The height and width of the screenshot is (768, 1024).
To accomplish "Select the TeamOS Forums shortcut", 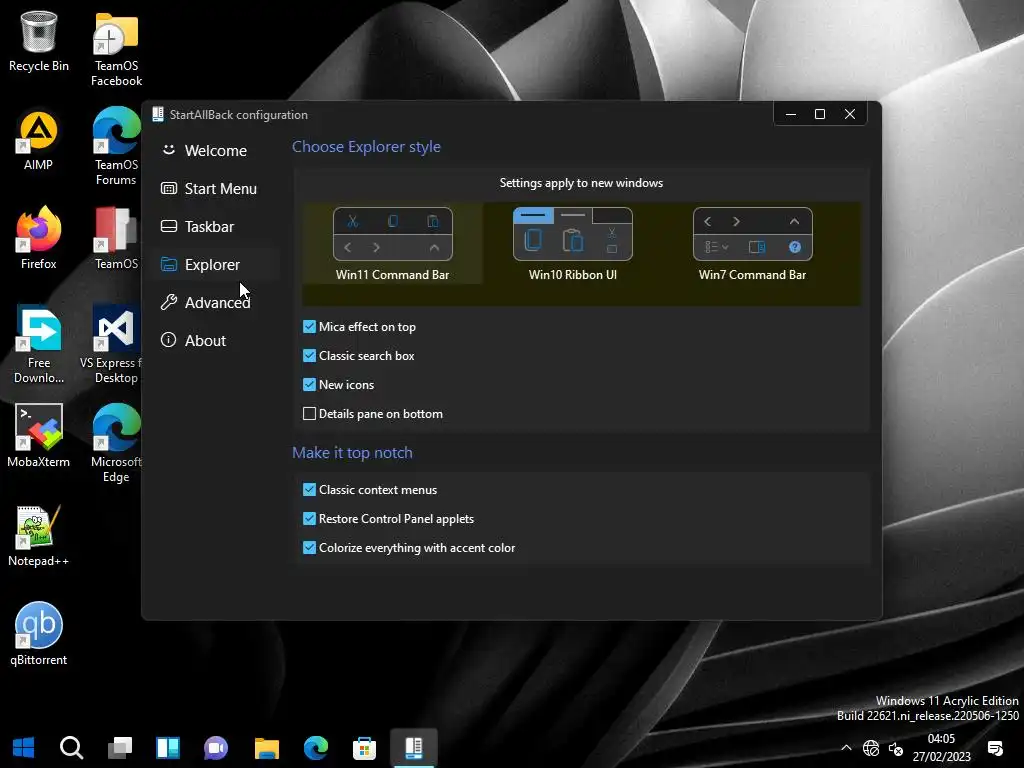I will (116, 148).
